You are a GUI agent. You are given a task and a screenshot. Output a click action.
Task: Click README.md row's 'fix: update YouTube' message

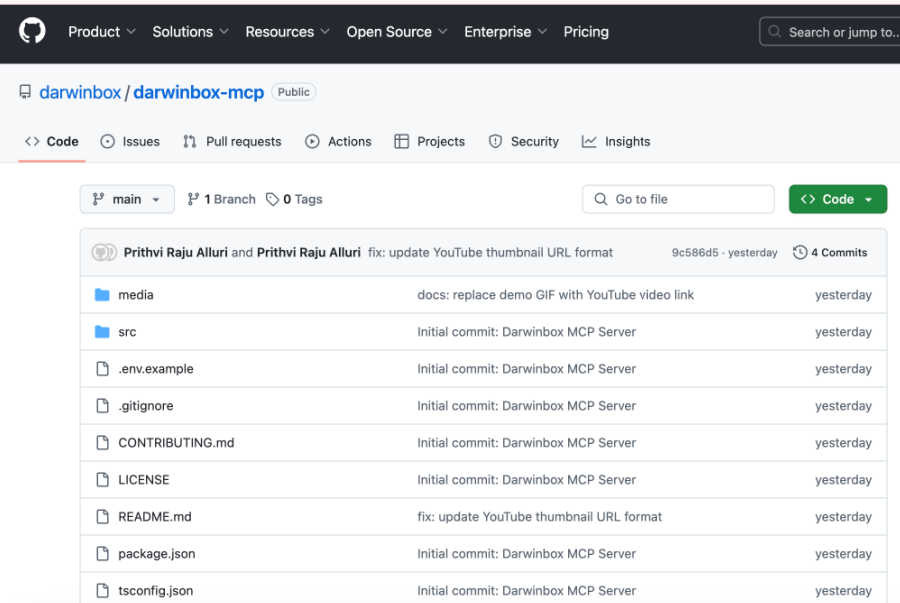[539, 516]
